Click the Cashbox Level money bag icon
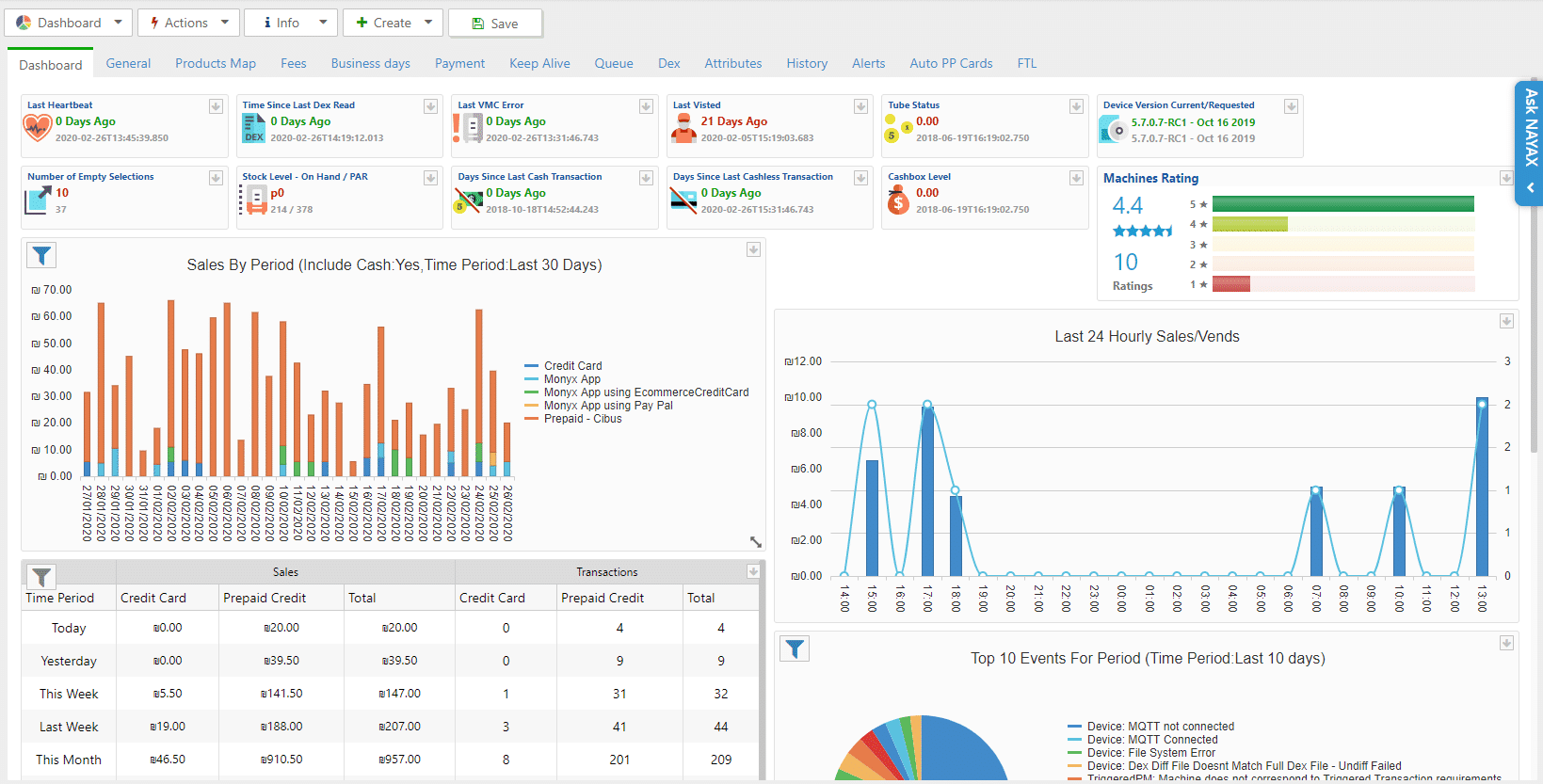1543x784 pixels. coord(898,200)
